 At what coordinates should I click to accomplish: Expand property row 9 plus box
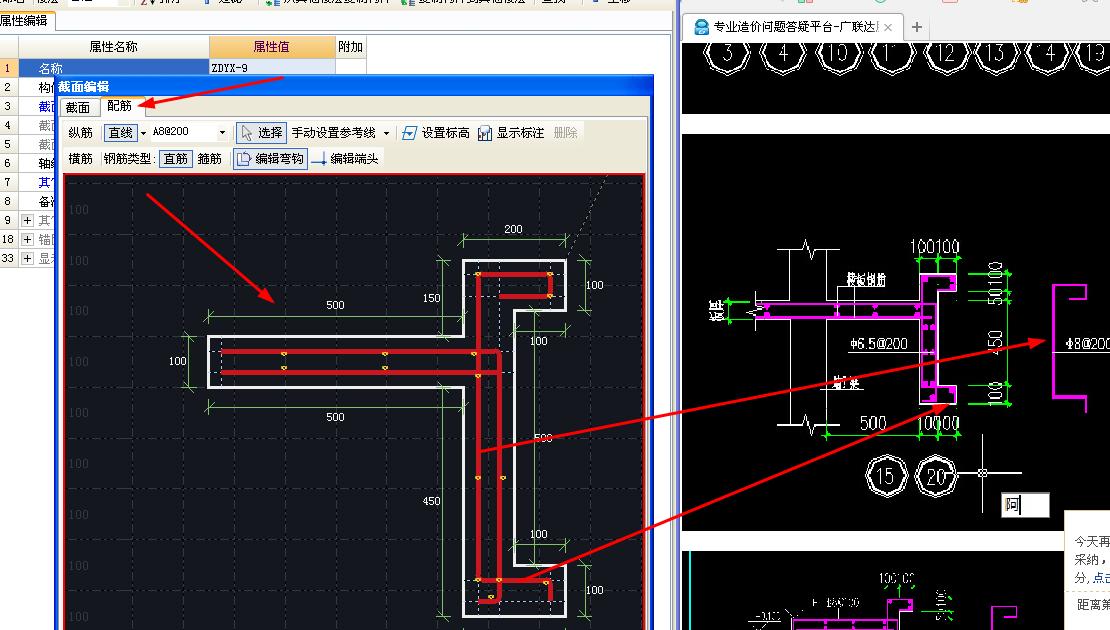(x=28, y=220)
